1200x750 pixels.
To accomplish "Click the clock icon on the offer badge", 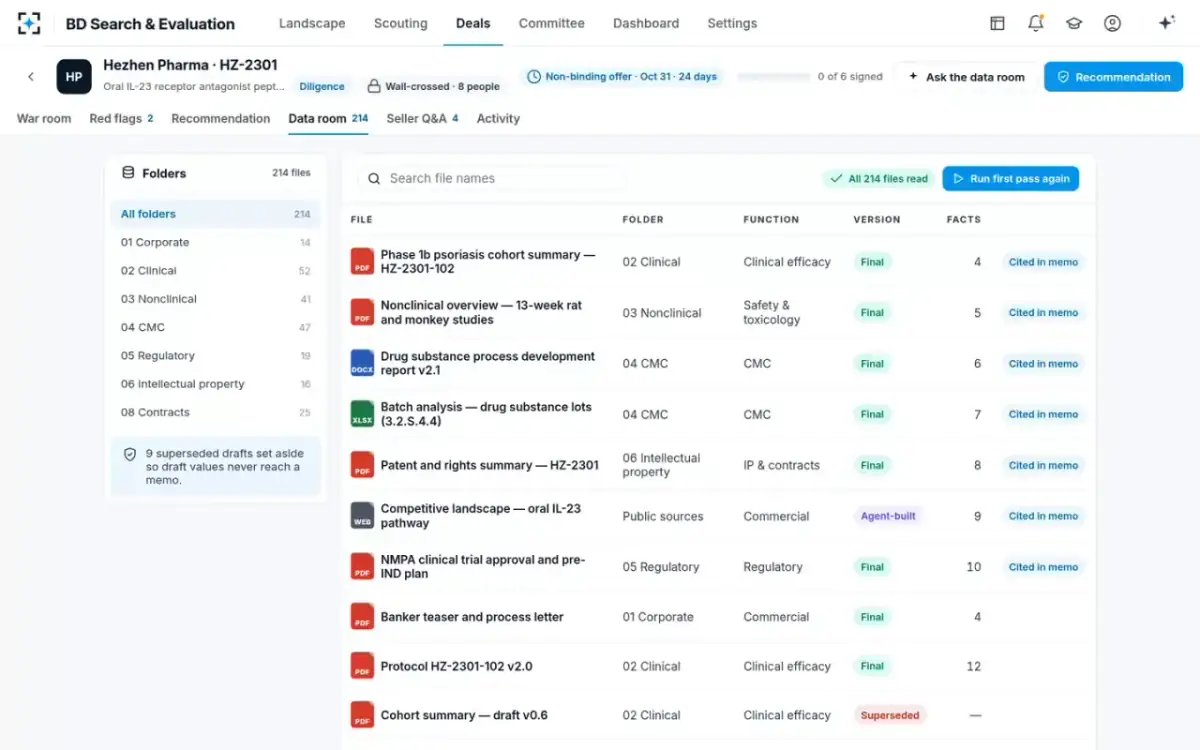I will (x=534, y=77).
